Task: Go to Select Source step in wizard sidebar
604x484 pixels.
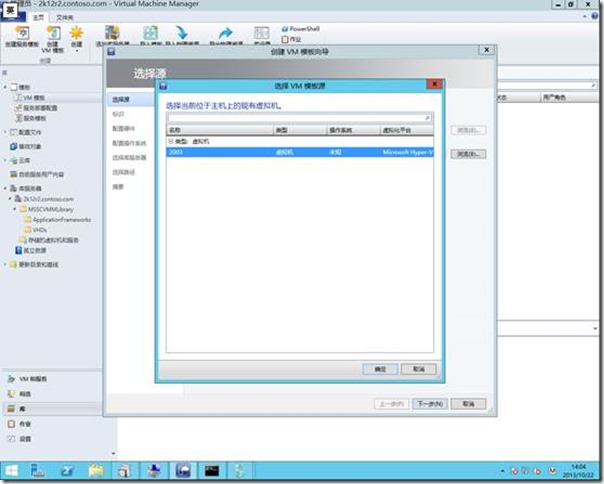Action: click(121, 99)
